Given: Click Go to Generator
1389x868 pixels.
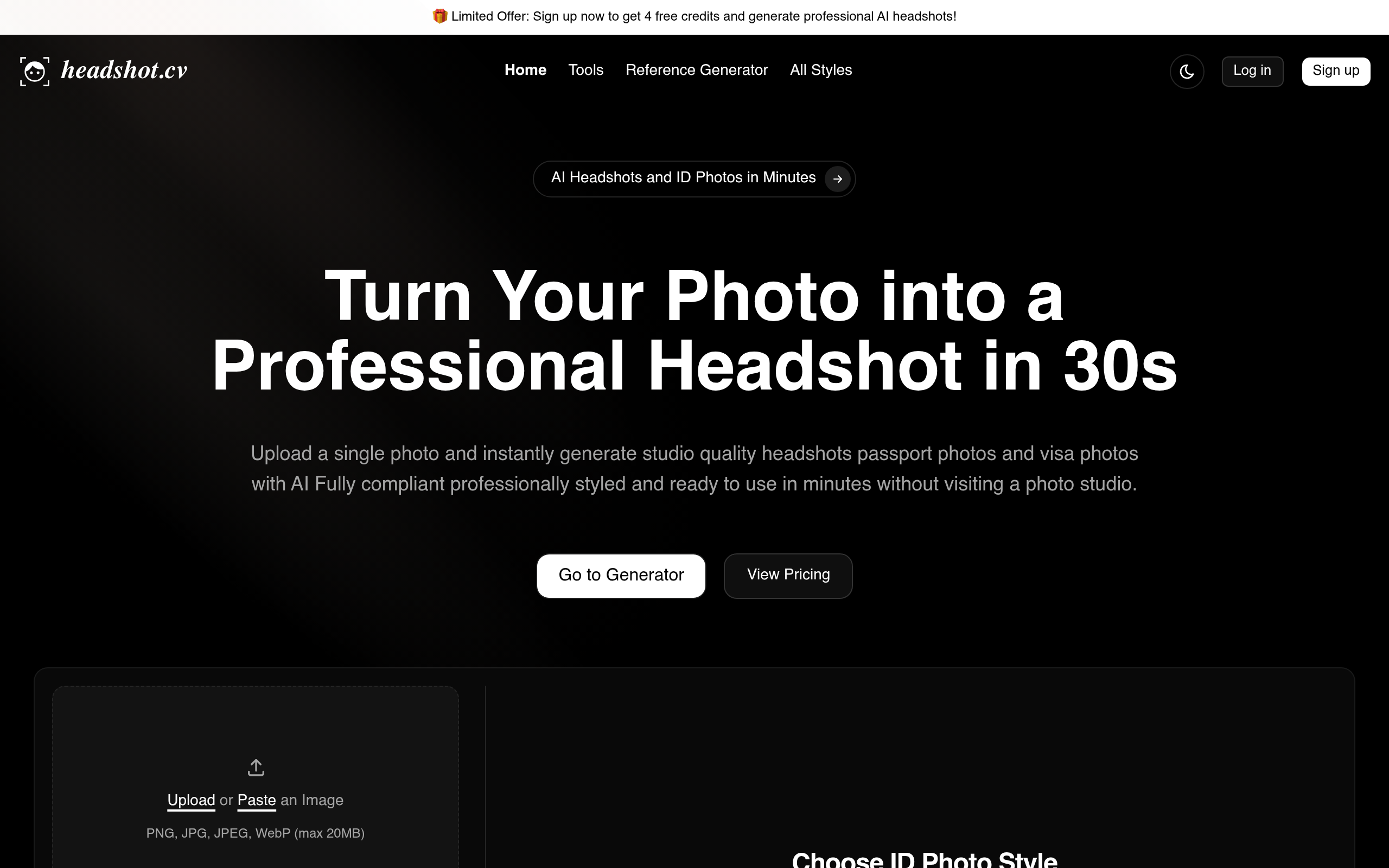Looking at the screenshot, I should tap(621, 575).
